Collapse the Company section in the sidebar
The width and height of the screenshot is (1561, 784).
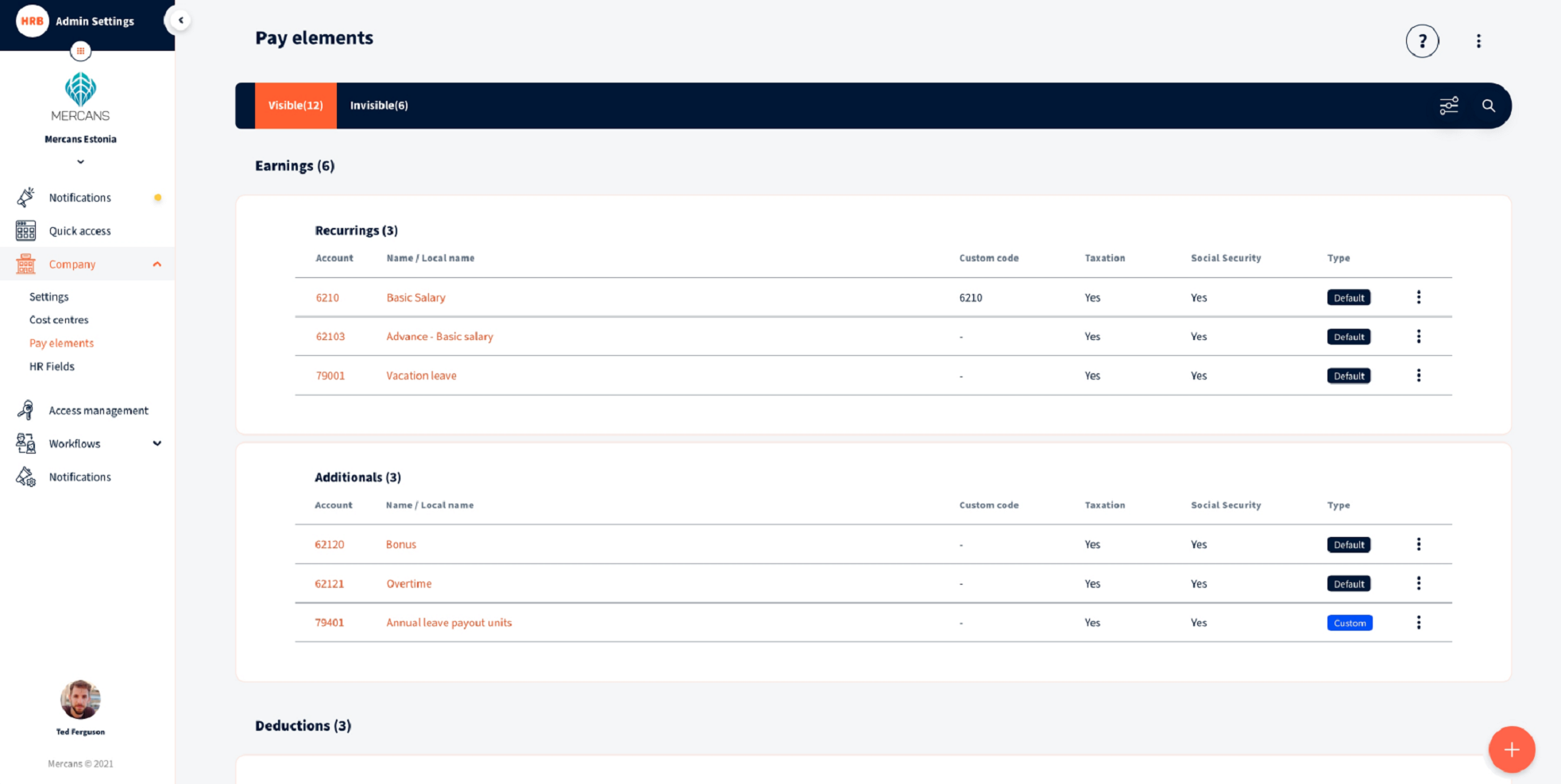156,264
